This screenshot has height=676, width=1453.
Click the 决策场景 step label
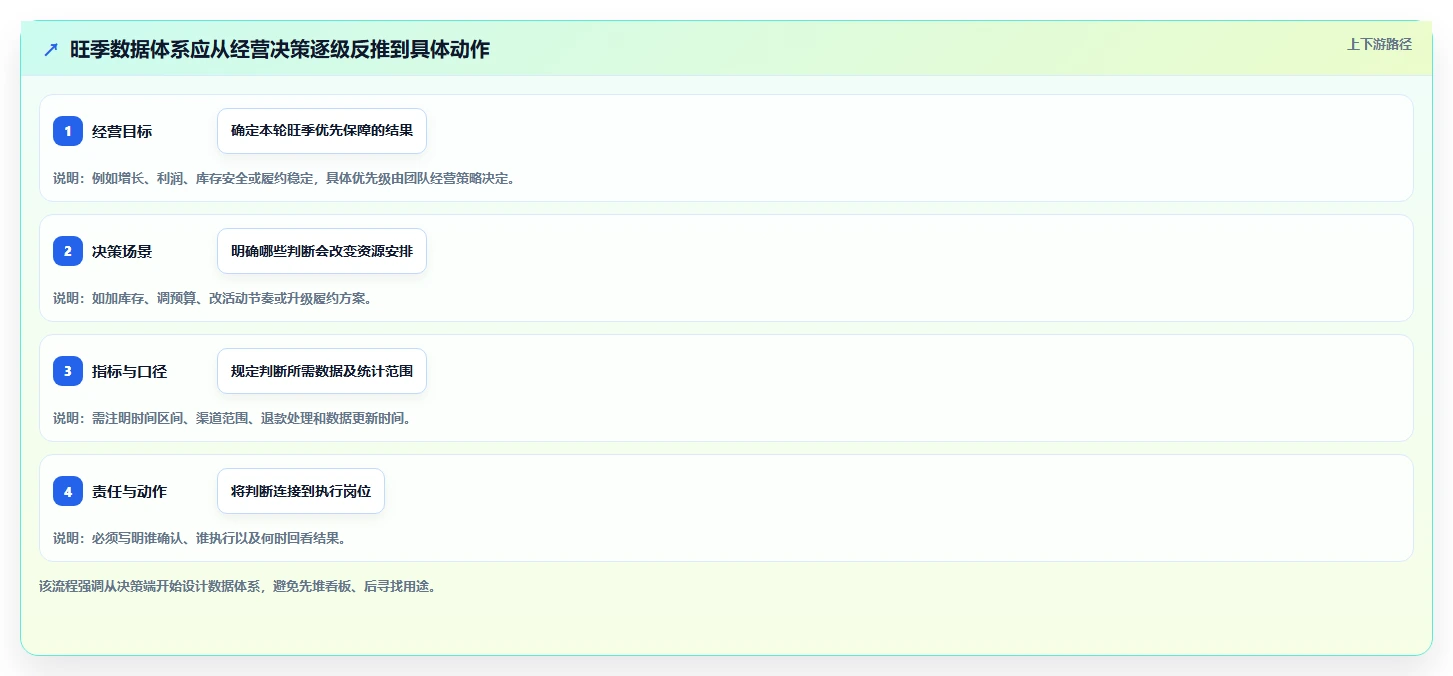pyautogui.click(x=122, y=251)
